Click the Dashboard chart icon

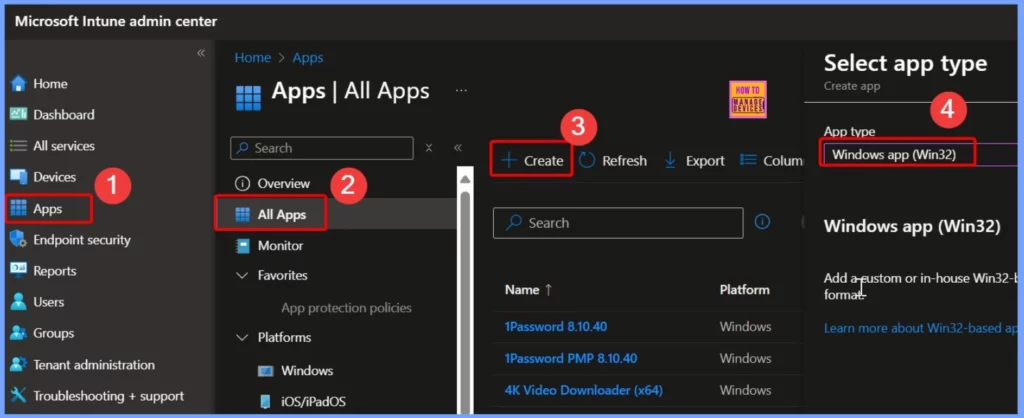pyautogui.click(x=18, y=114)
